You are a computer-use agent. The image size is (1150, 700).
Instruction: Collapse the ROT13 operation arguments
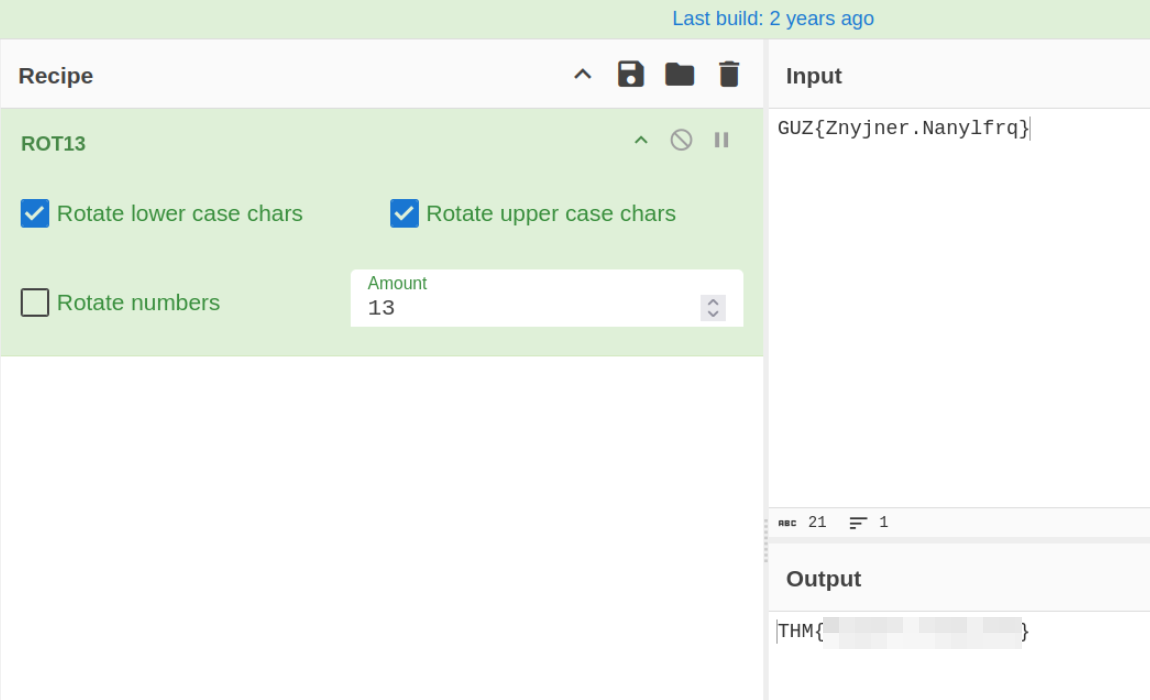[x=641, y=140]
